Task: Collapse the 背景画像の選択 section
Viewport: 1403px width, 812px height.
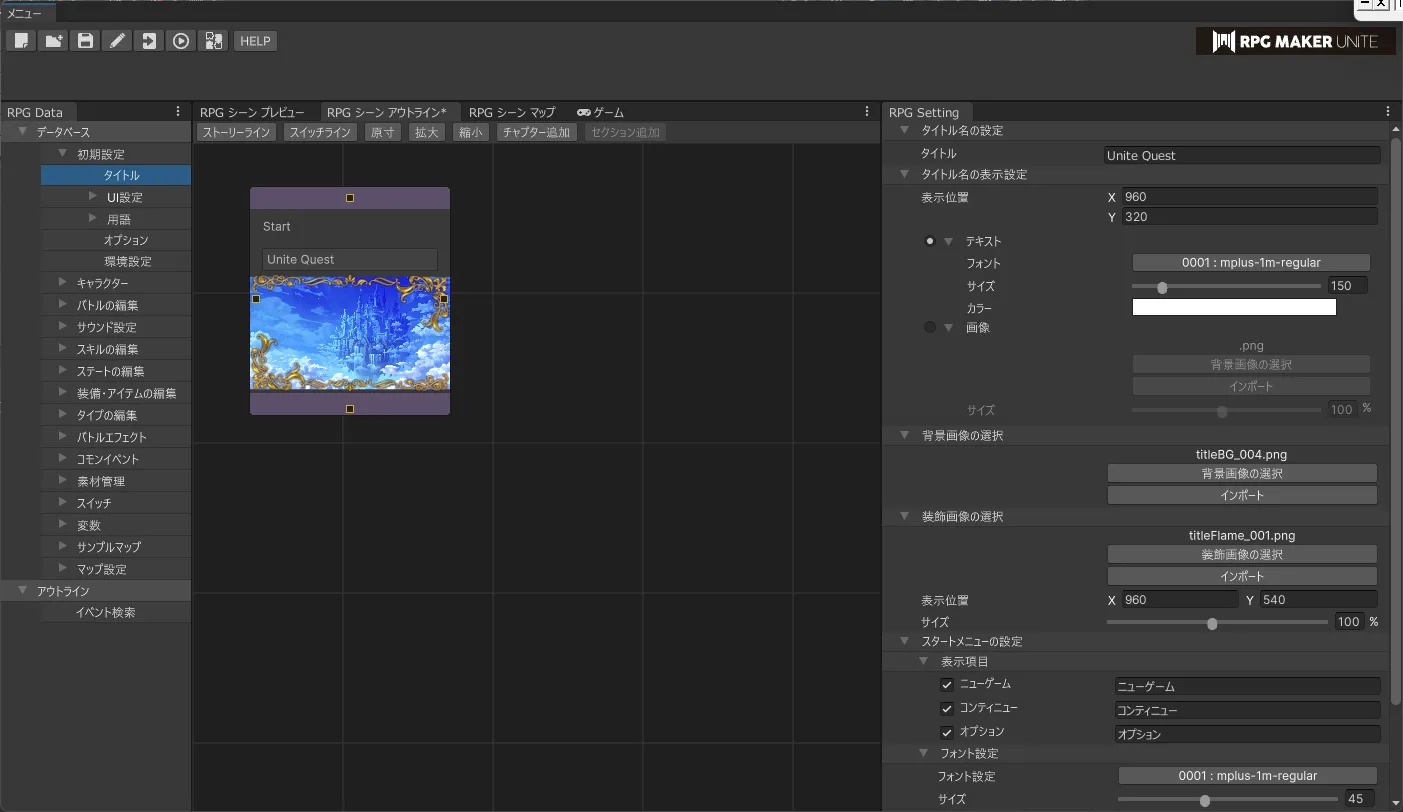Action: (904, 436)
